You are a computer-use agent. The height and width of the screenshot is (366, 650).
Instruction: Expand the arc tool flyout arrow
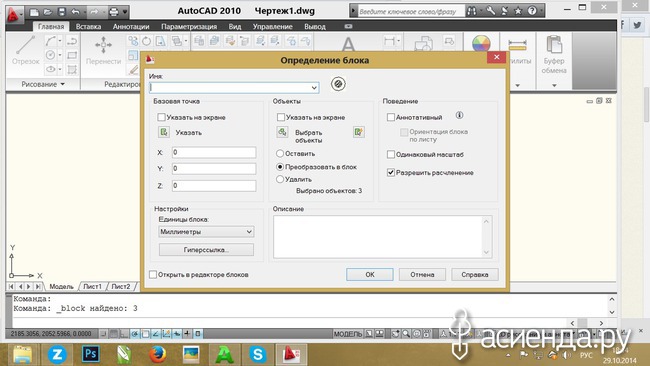click(60, 41)
